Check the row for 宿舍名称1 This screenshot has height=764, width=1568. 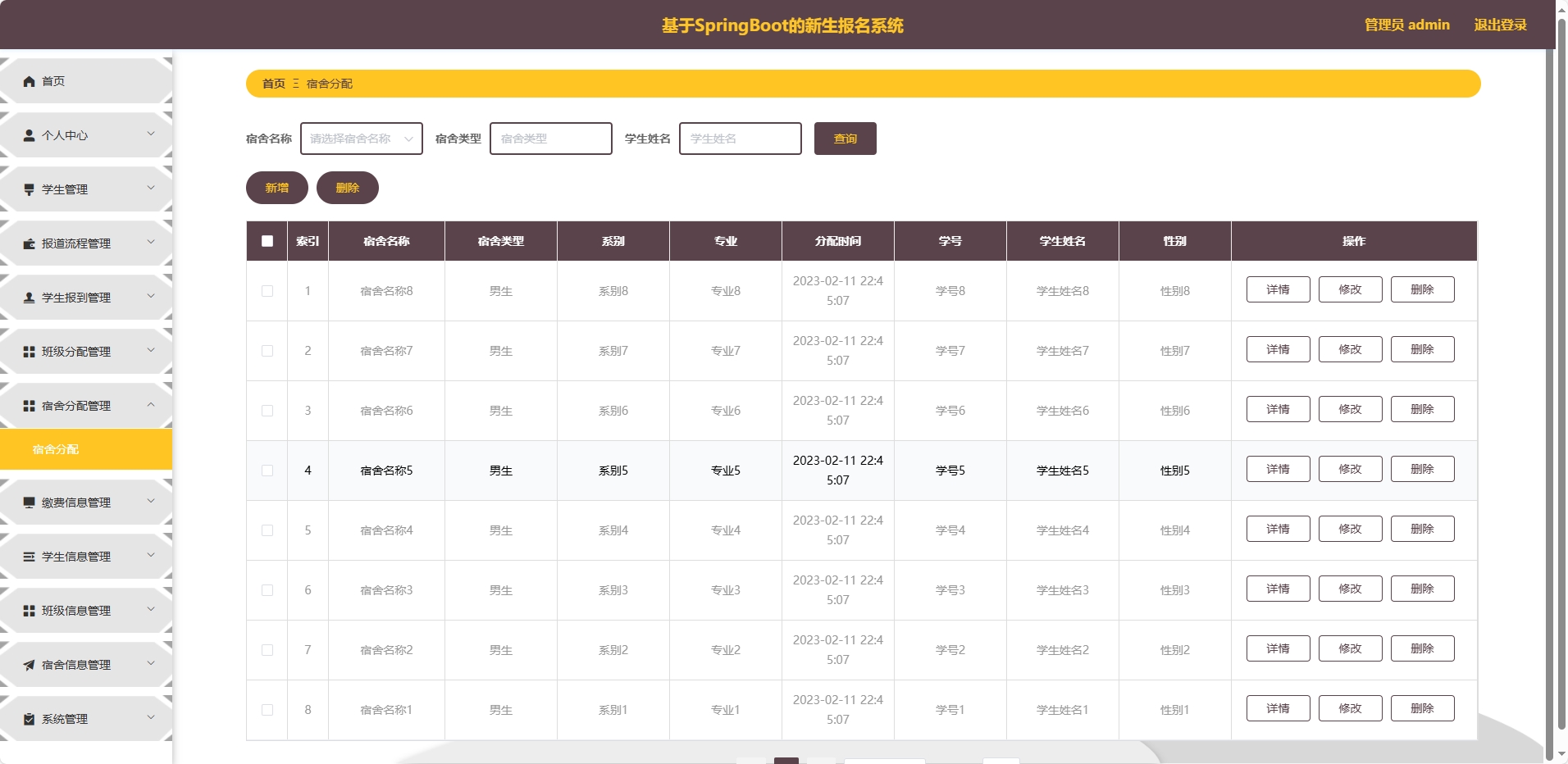click(267, 710)
